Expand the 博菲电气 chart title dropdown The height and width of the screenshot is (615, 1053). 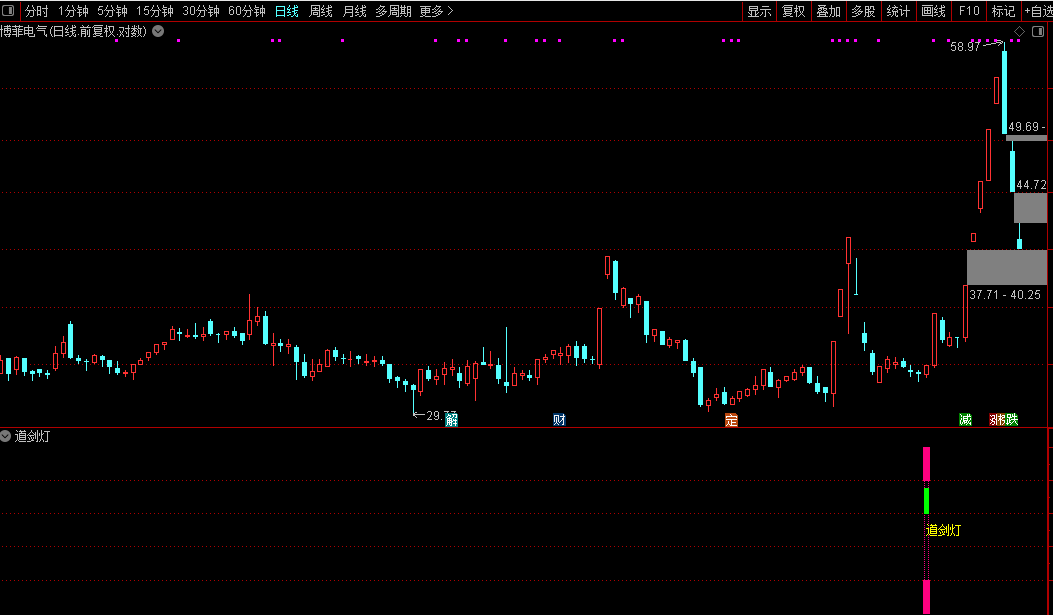(158, 31)
